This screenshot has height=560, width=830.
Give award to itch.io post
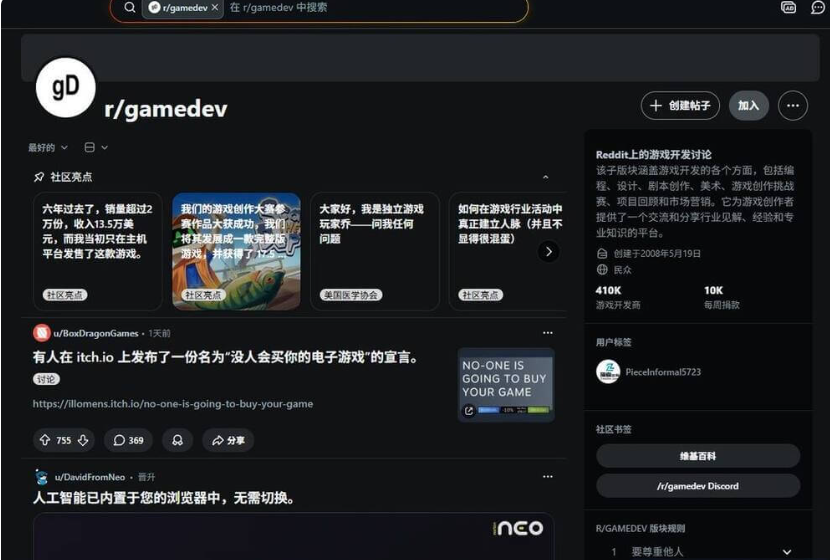177,440
